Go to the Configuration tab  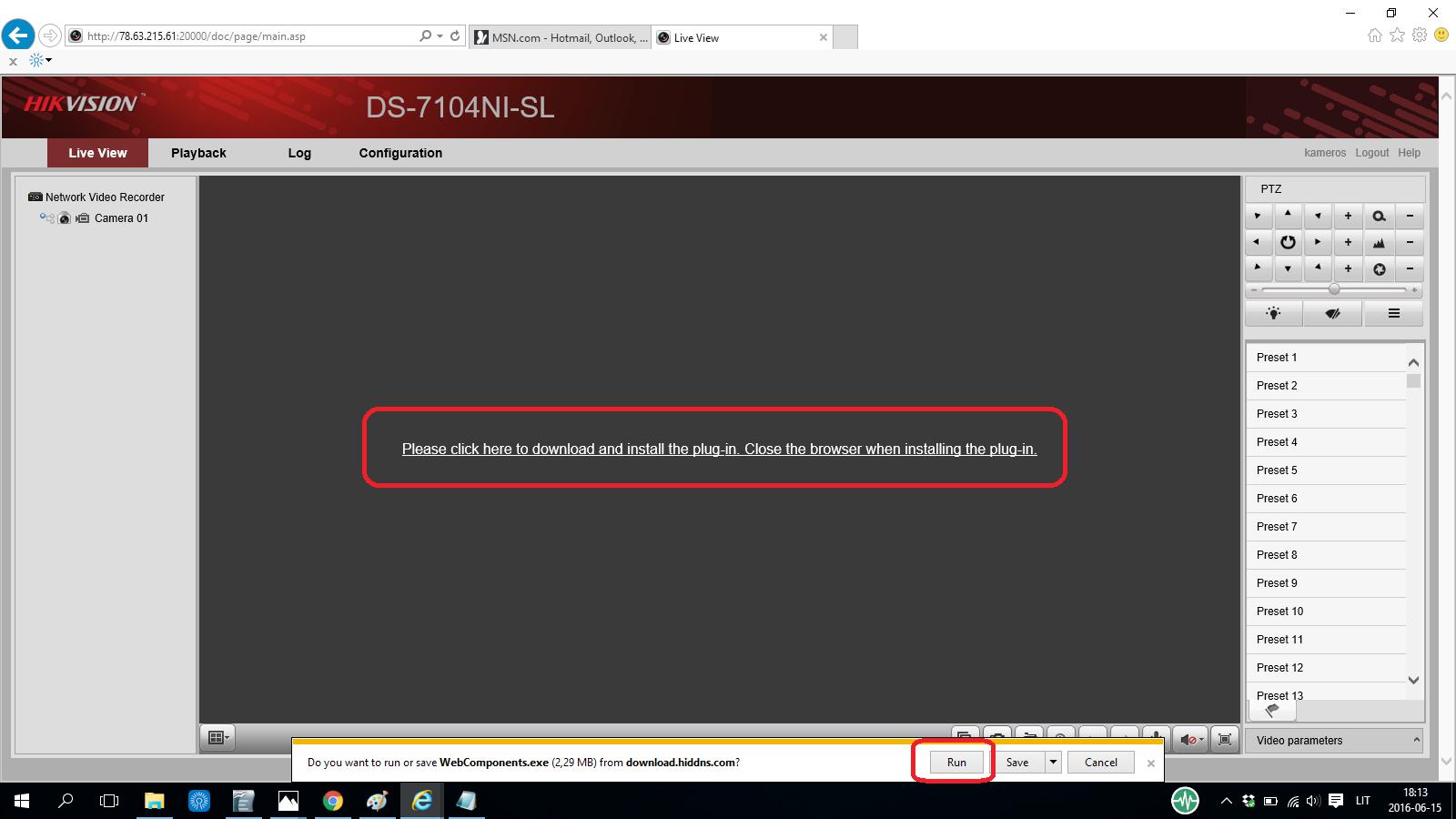[400, 153]
